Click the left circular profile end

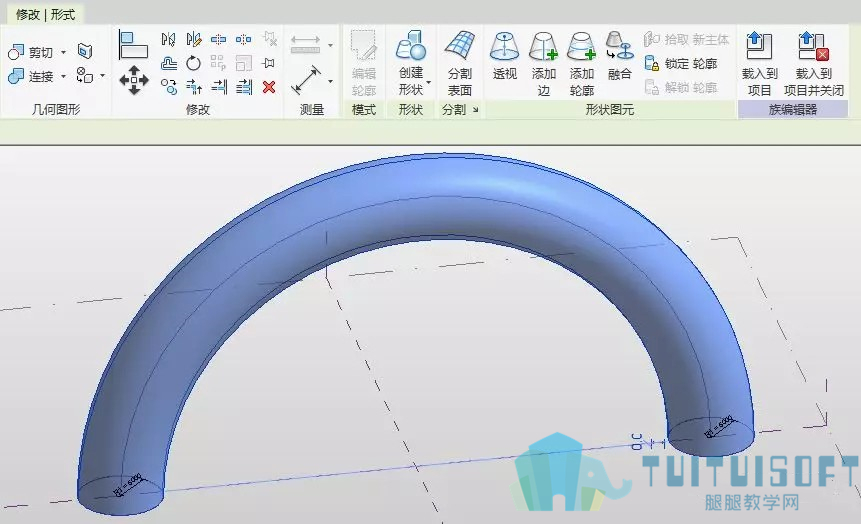coord(120,494)
